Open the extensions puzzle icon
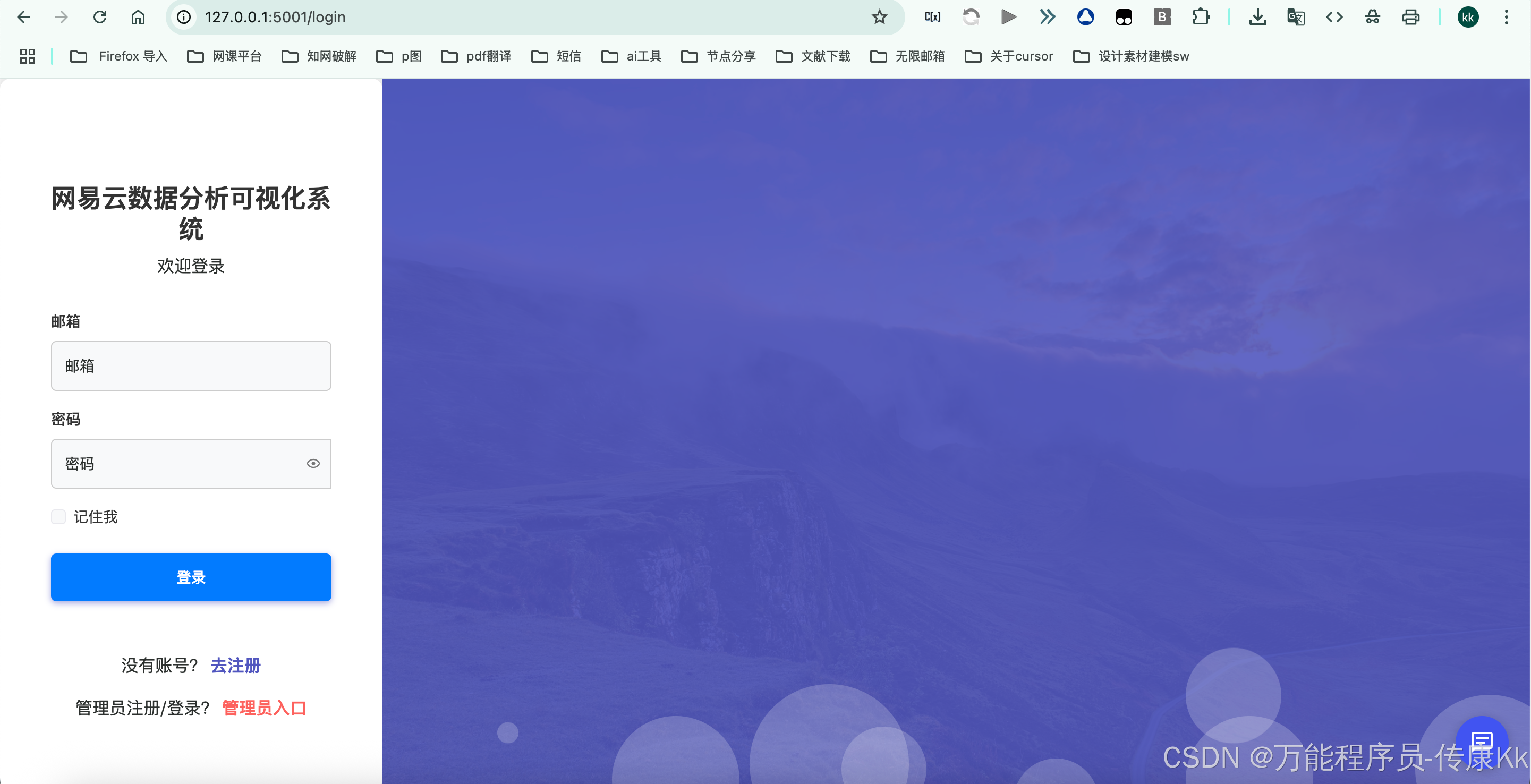This screenshot has width=1531, height=784. (x=1201, y=17)
